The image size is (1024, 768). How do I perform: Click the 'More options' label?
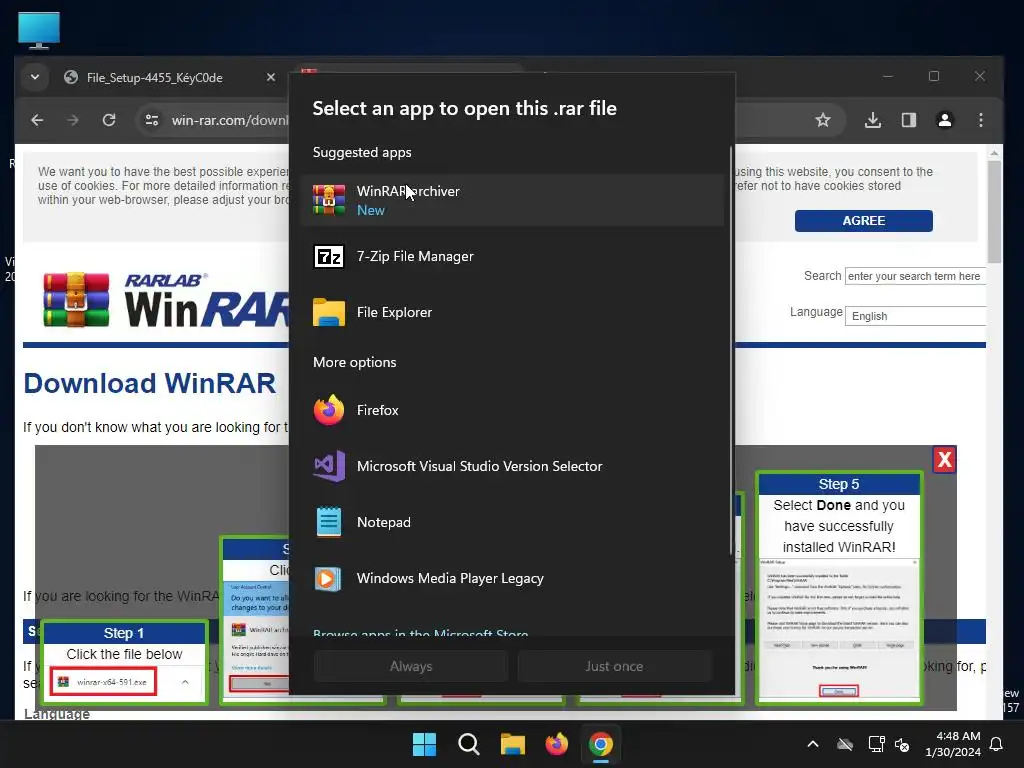355,362
